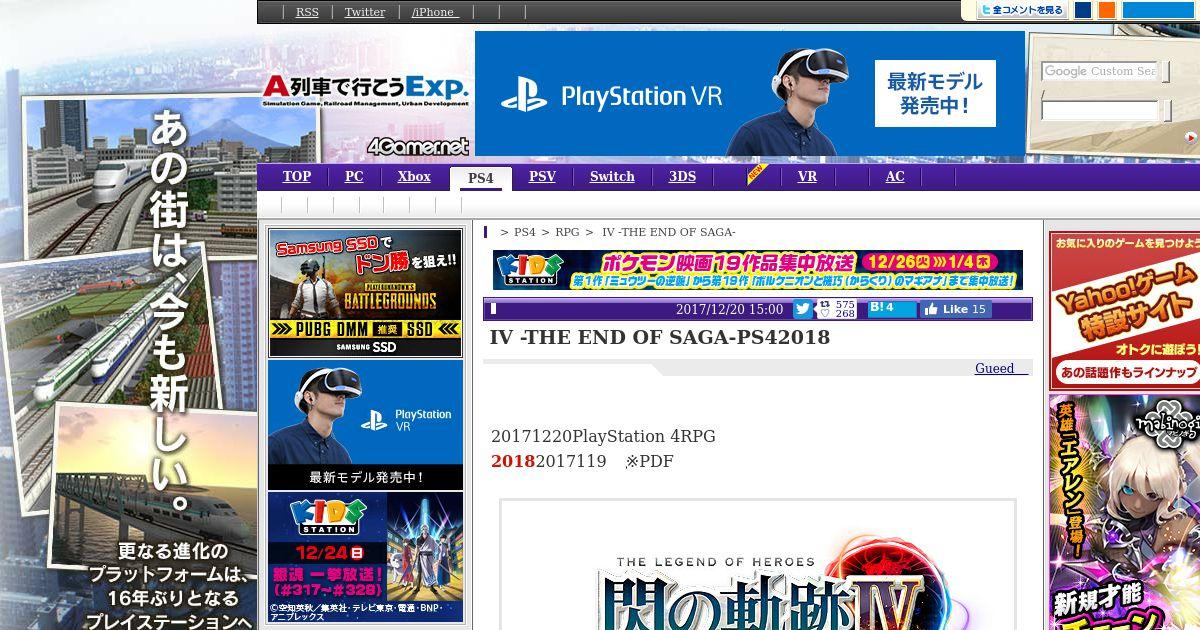
Task: Select the AC navigation tab
Action: tap(895, 177)
